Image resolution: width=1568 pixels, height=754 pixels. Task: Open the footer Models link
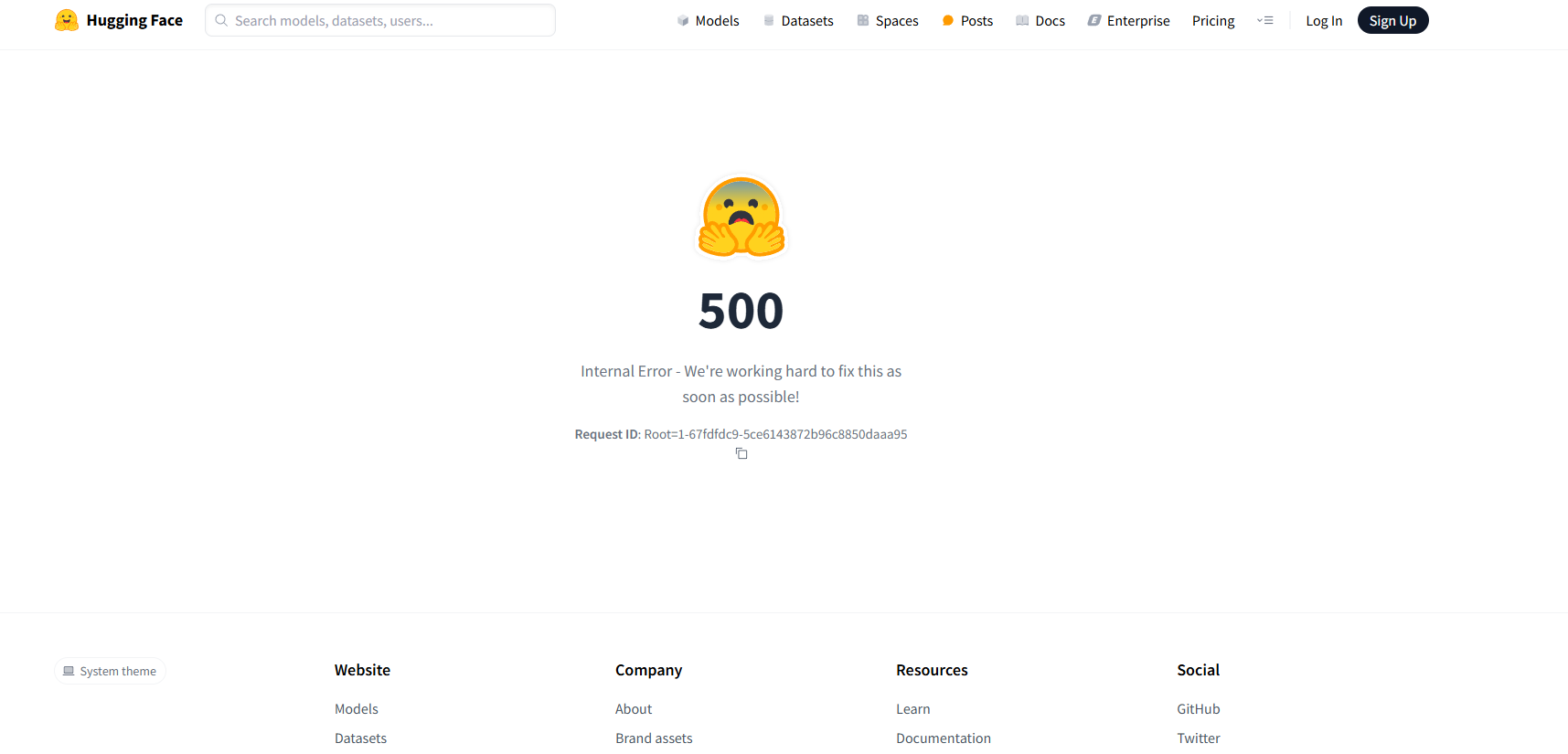tap(357, 709)
